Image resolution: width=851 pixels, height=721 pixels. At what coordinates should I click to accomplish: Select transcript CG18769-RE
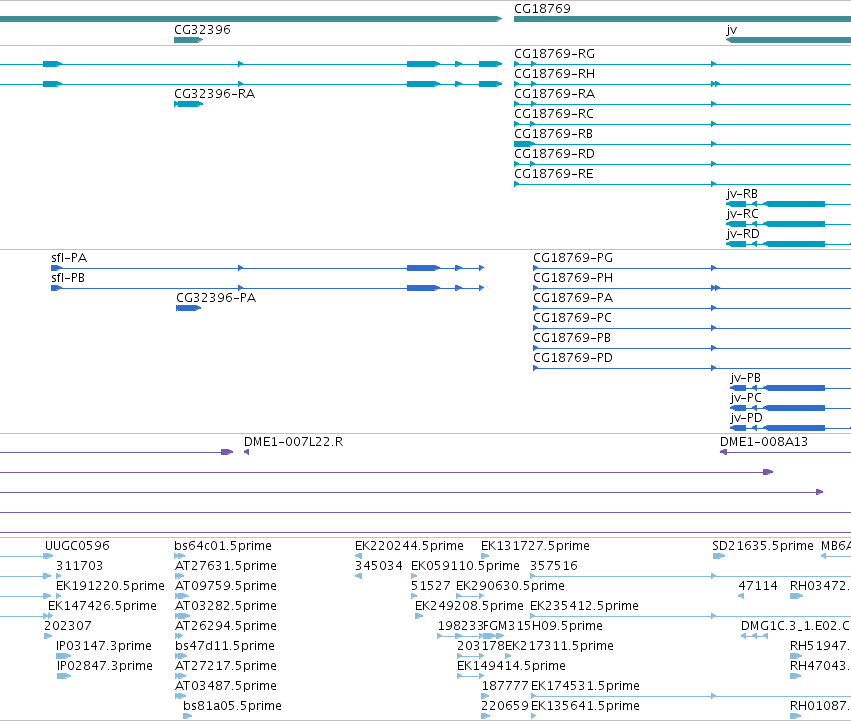point(554,174)
